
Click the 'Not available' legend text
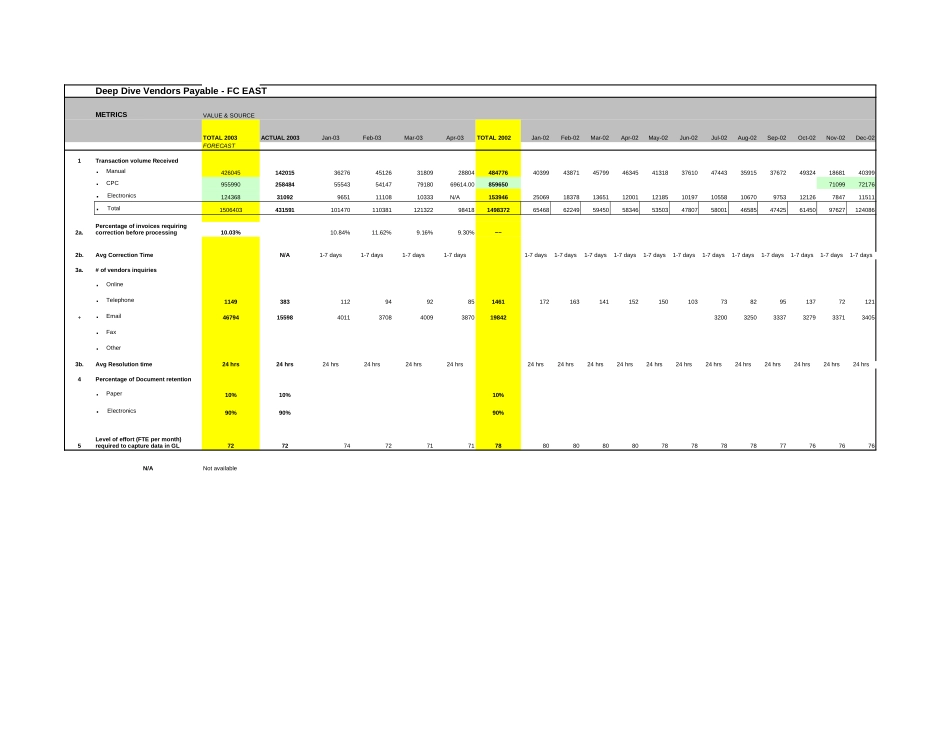pos(220,468)
